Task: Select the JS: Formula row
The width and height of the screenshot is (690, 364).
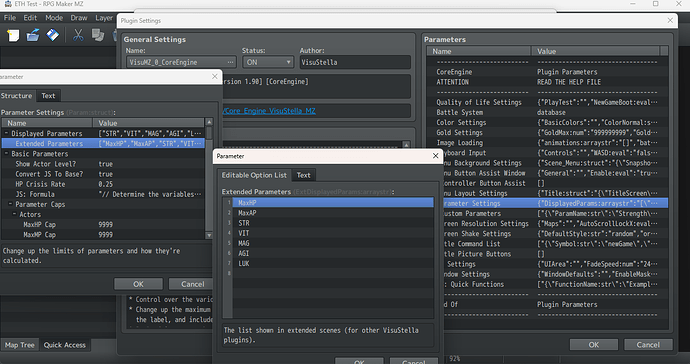Action: (x=103, y=194)
